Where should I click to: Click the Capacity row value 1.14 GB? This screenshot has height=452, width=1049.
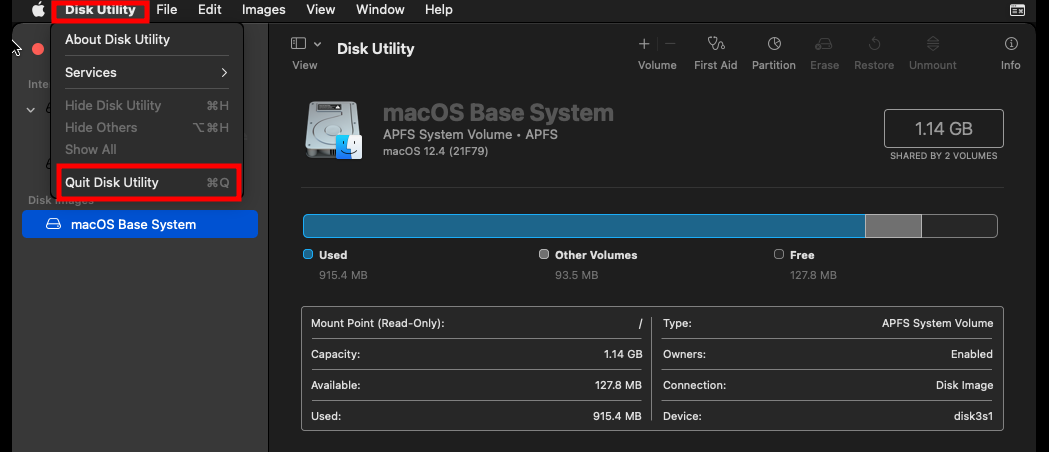[x=623, y=354]
